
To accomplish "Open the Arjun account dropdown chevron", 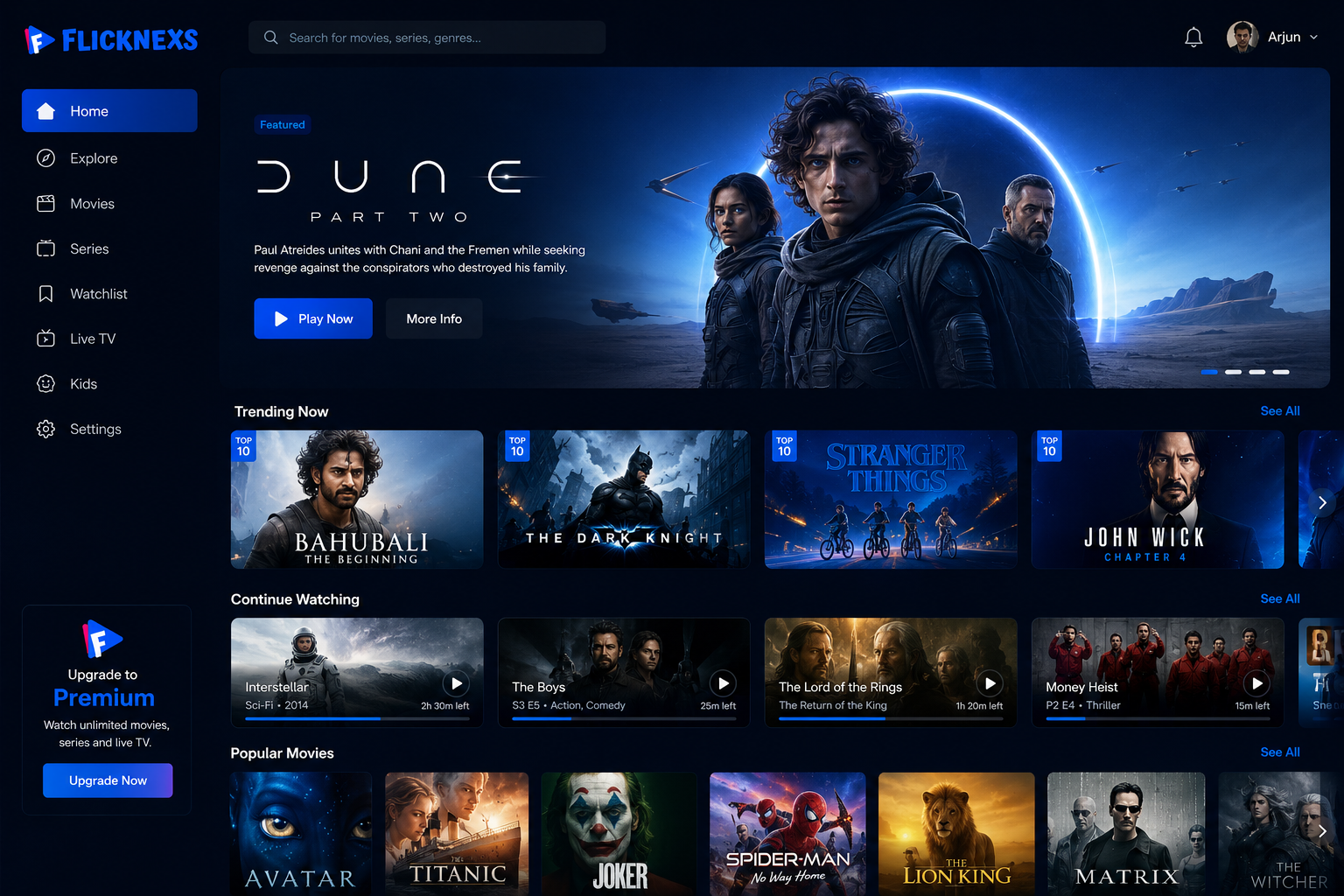I will tap(1313, 38).
